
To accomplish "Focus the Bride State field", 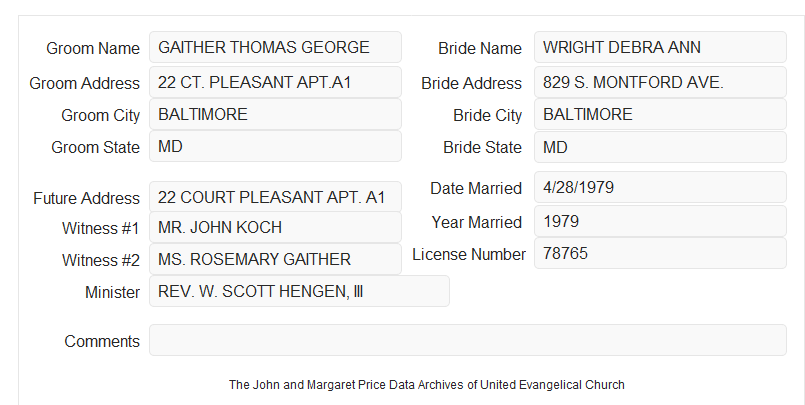I will pos(660,147).
